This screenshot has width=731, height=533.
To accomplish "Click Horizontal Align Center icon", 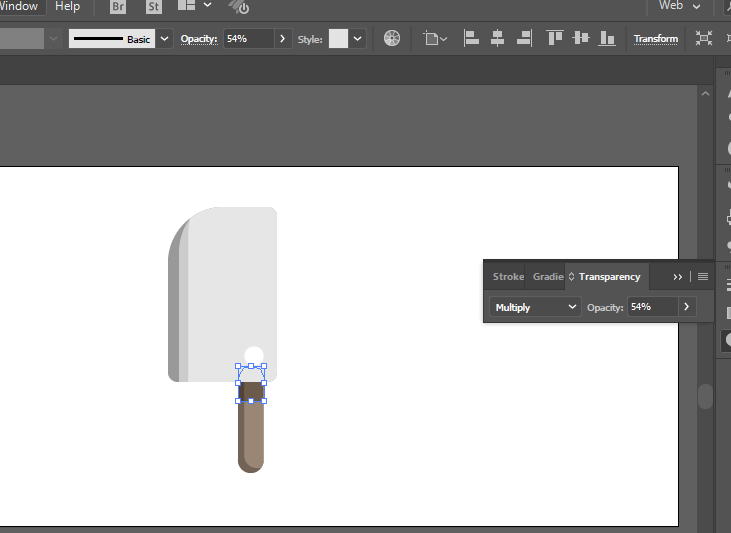I will tap(497, 39).
